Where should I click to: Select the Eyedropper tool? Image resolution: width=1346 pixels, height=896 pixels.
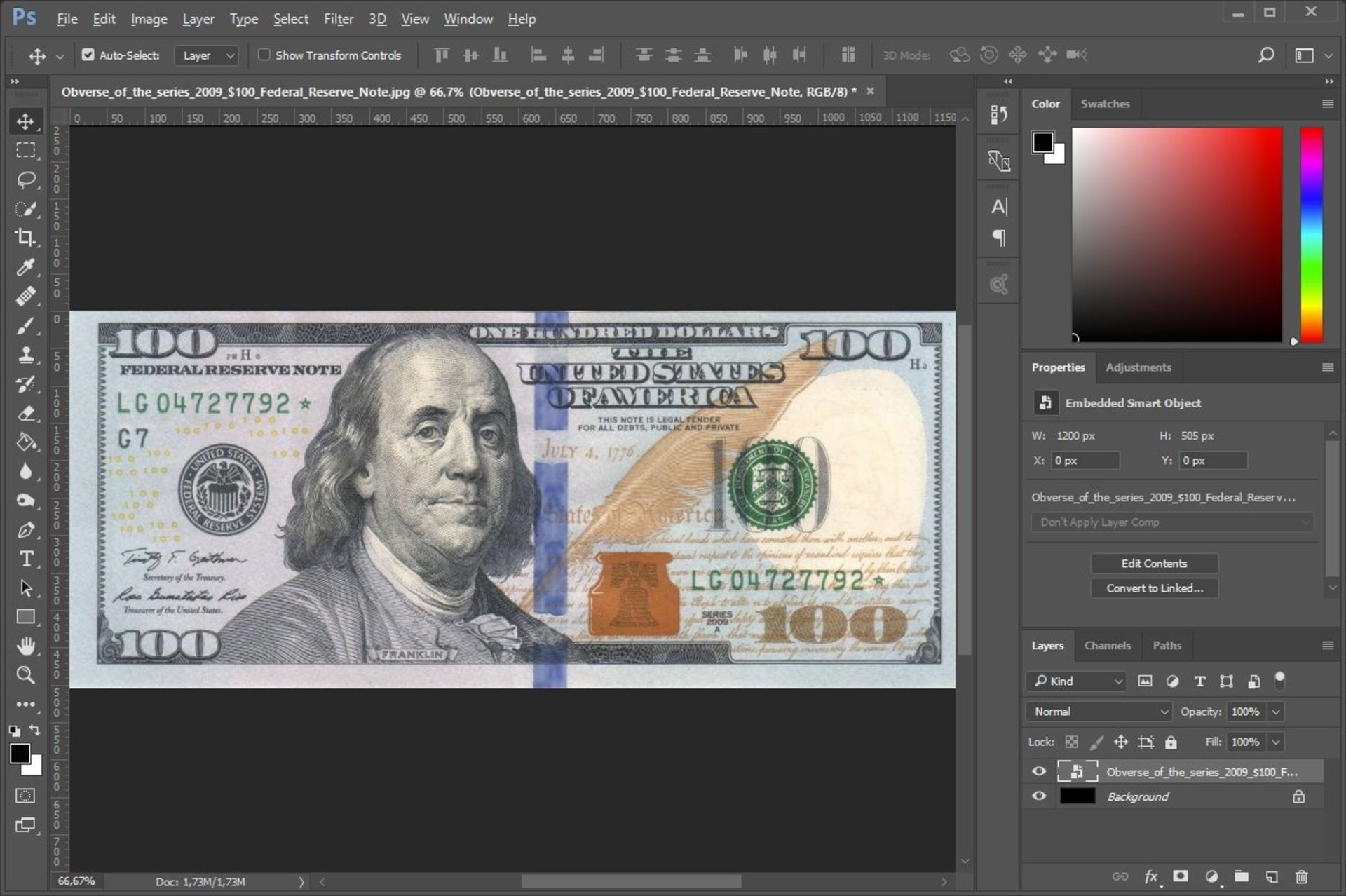pos(26,267)
